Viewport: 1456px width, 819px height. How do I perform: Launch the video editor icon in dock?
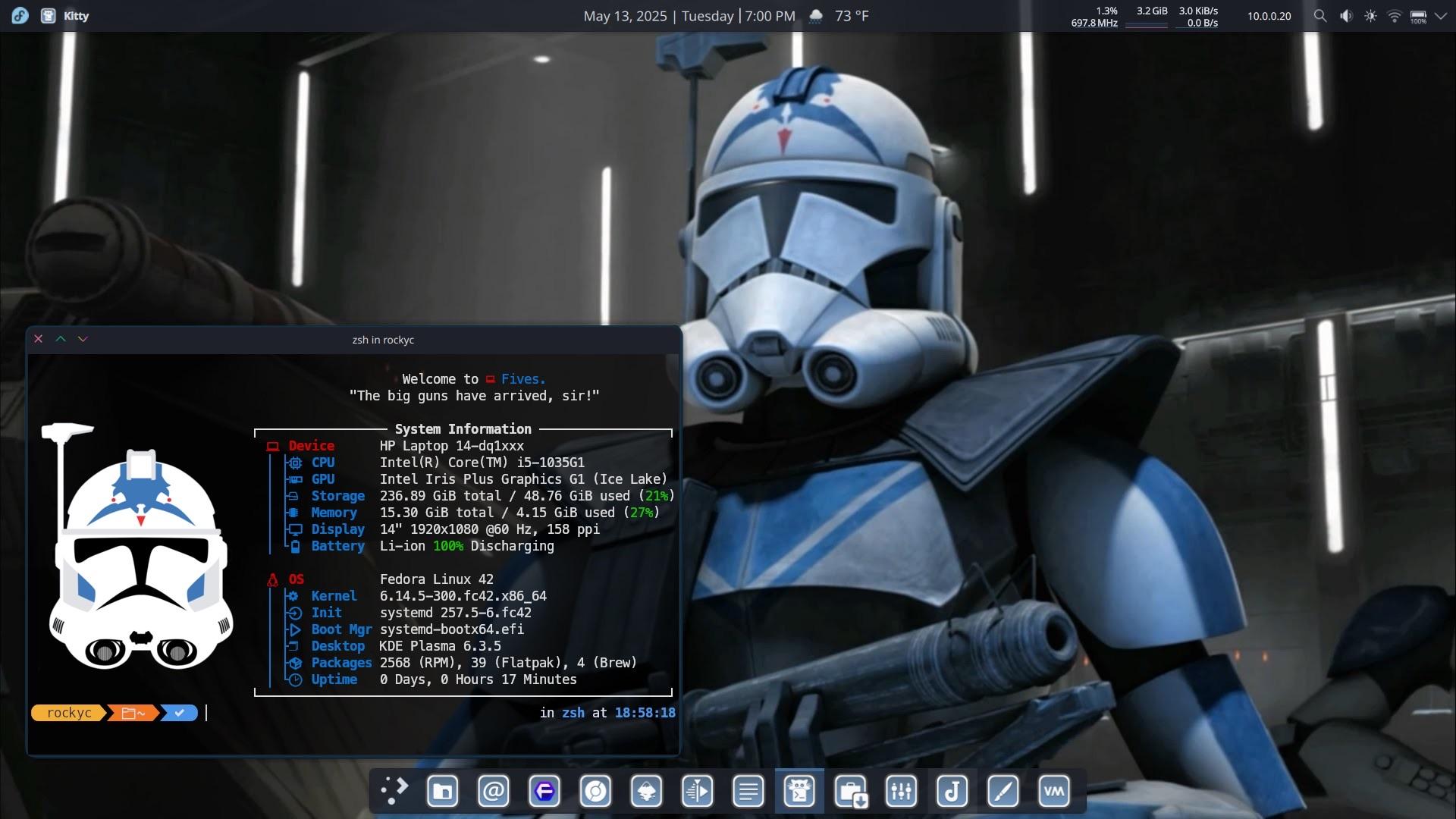697,792
